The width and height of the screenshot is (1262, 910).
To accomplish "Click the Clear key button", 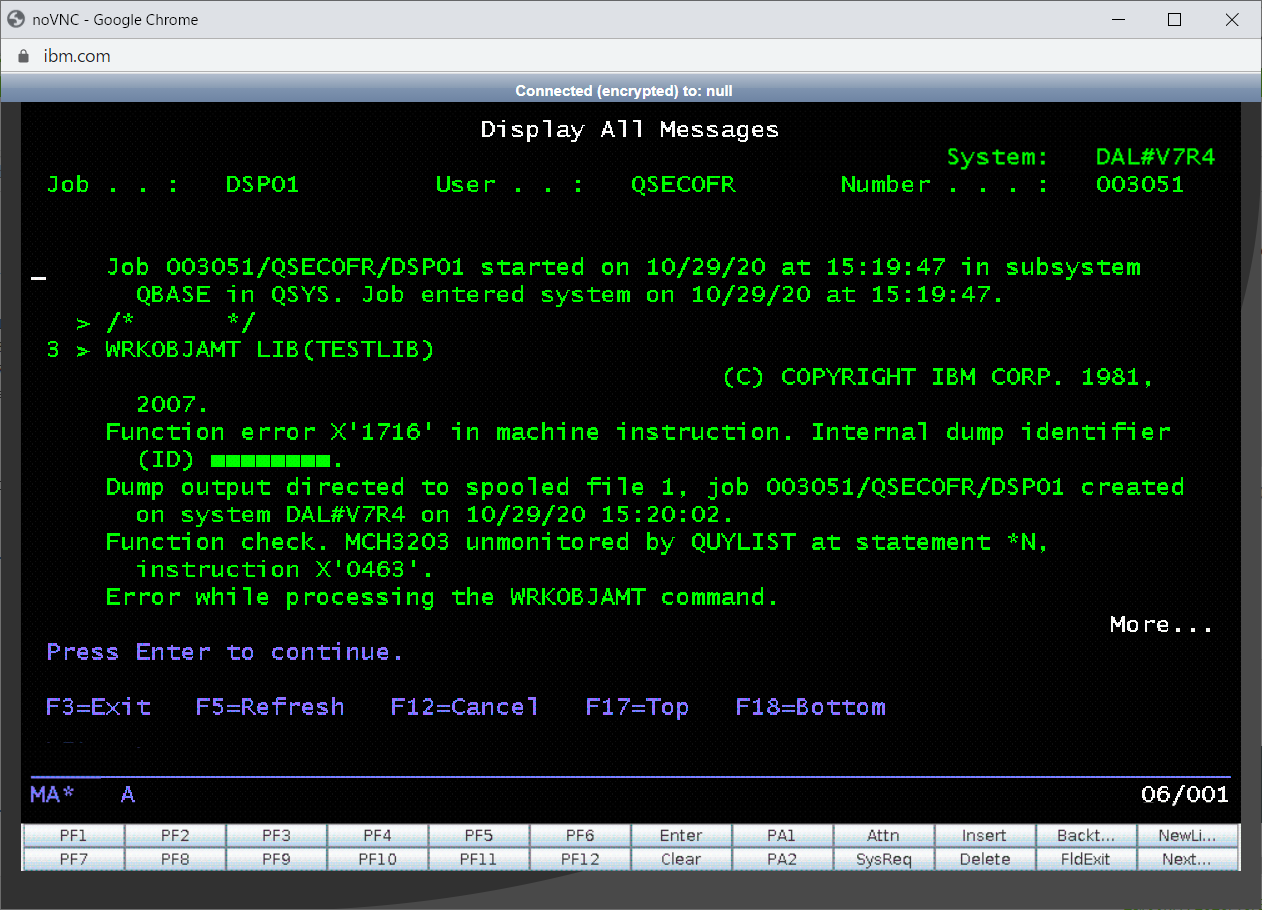I will click(x=681, y=859).
